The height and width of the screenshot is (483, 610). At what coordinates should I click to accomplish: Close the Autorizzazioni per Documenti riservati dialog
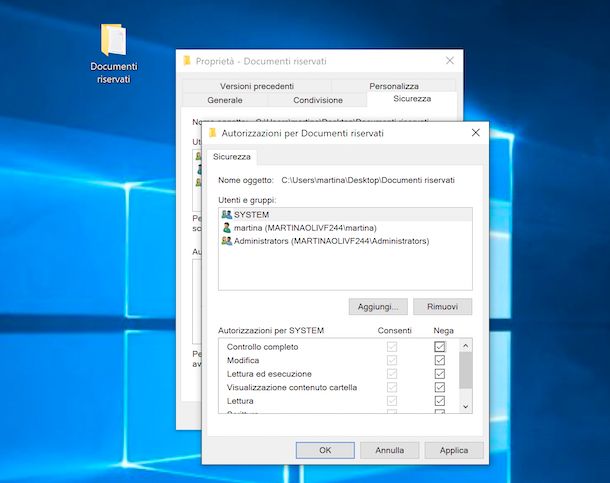click(x=475, y=133)
